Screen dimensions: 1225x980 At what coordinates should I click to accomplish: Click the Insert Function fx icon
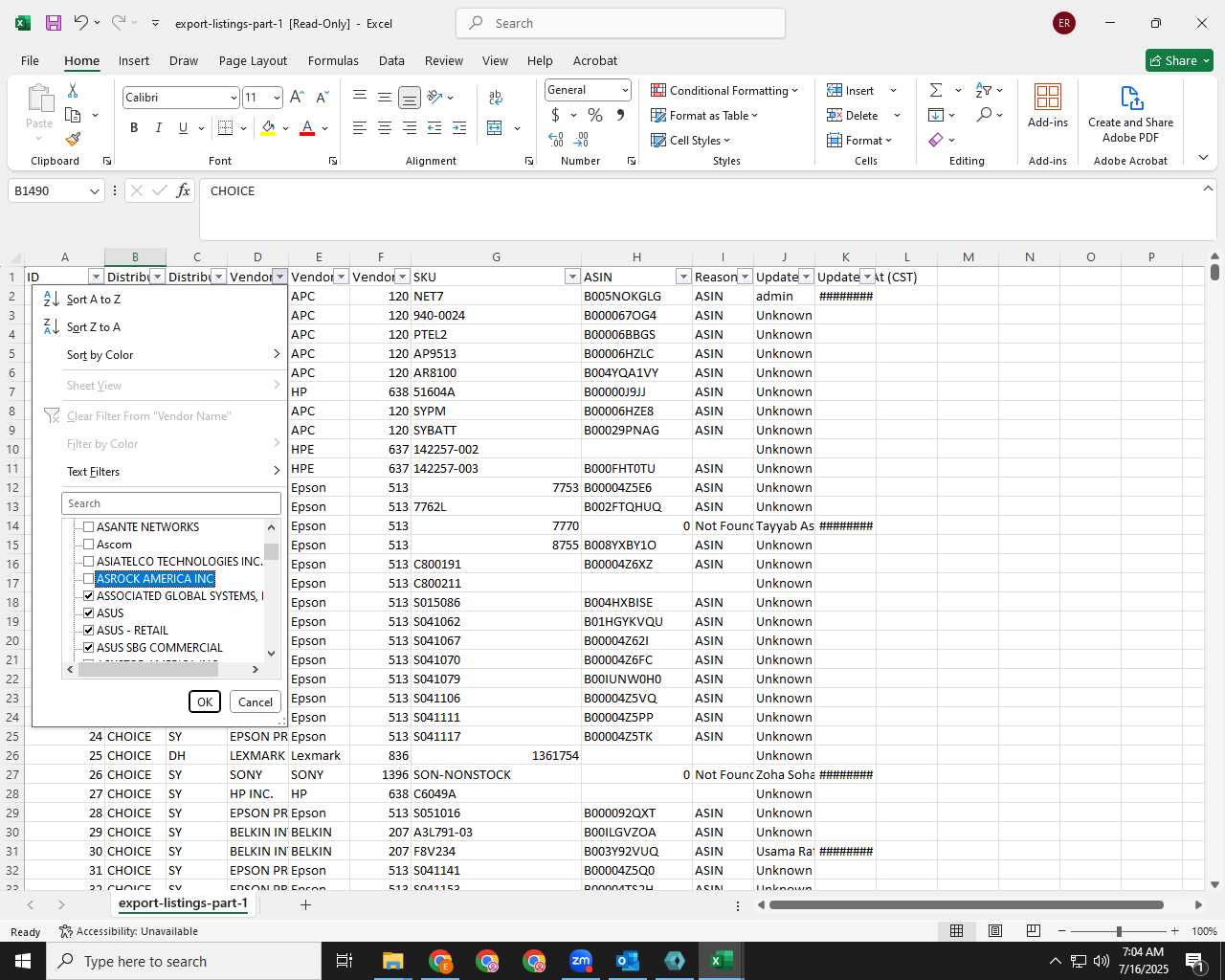click(183, 191)
